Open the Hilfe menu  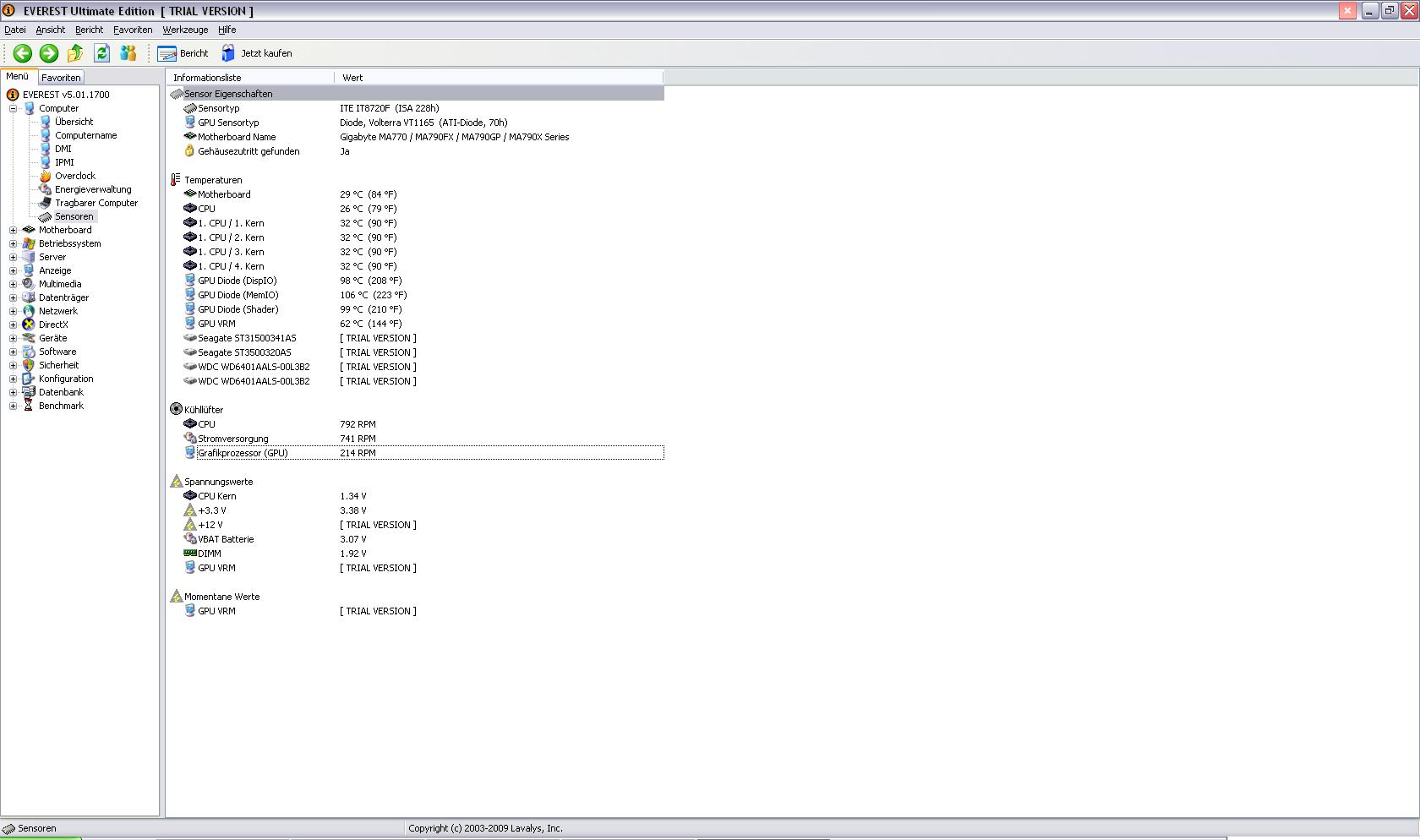(227, 30)
